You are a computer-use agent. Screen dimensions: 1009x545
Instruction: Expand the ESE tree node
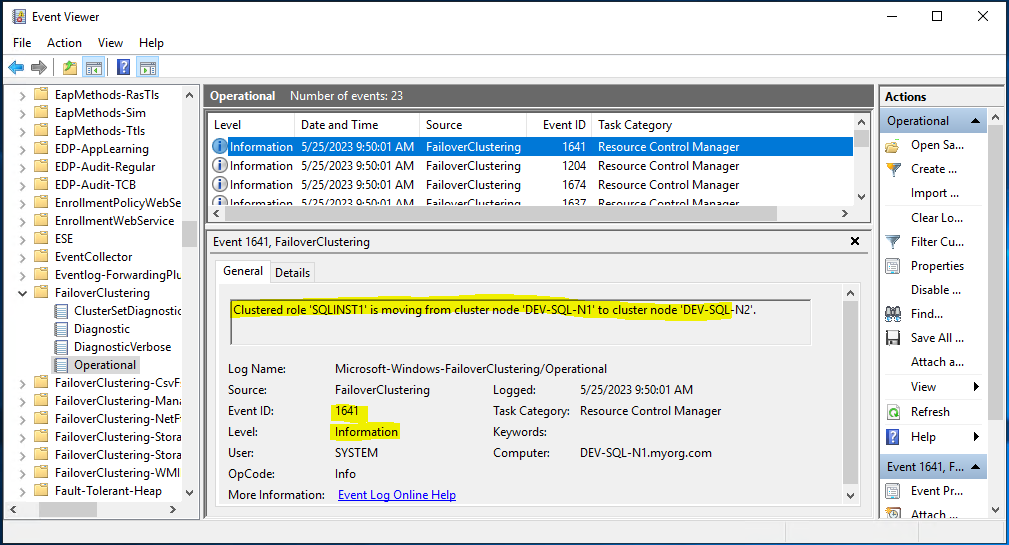click(x=23, y=239)
